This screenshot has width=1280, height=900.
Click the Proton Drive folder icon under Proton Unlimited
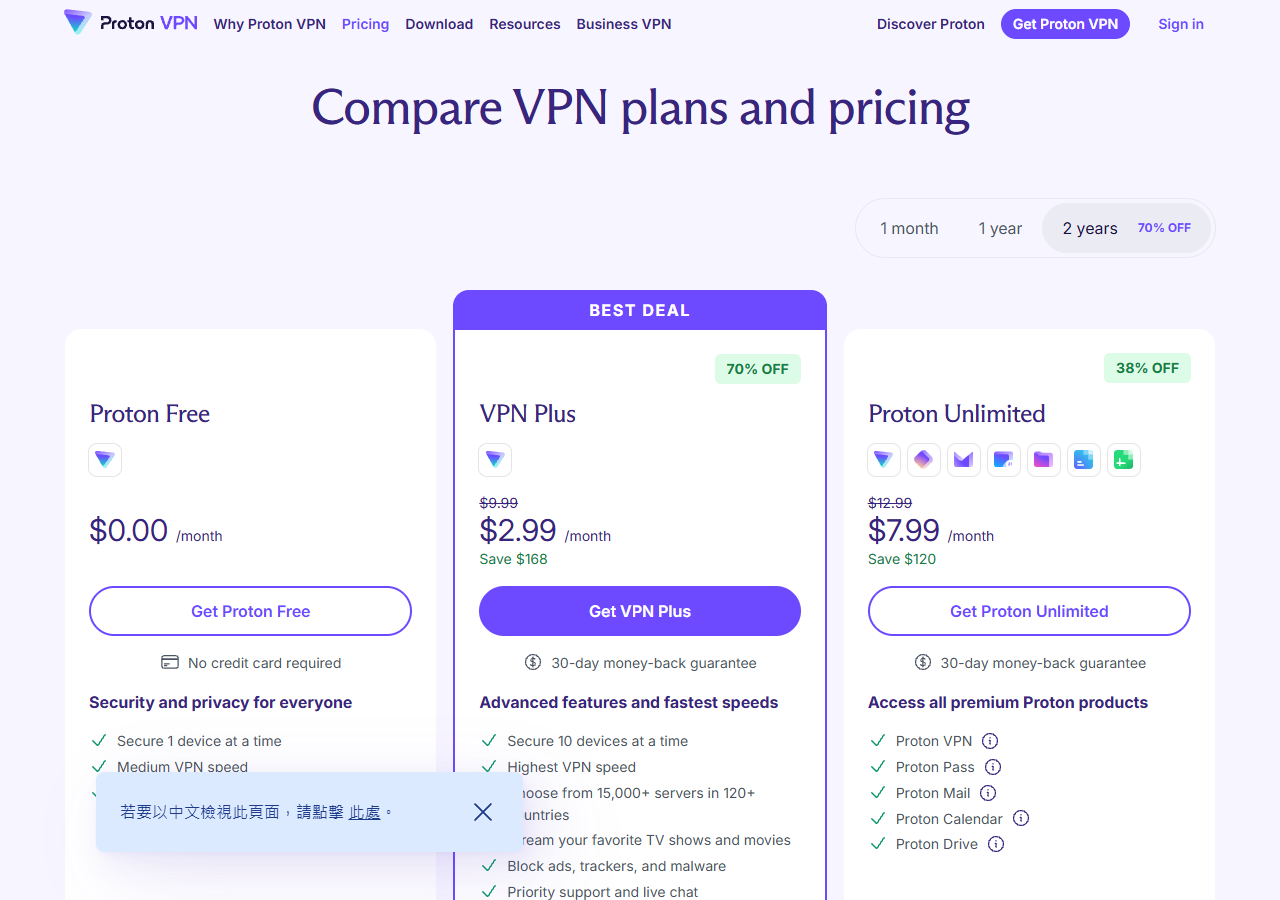pyautogui.click(x=1044, y=460)
